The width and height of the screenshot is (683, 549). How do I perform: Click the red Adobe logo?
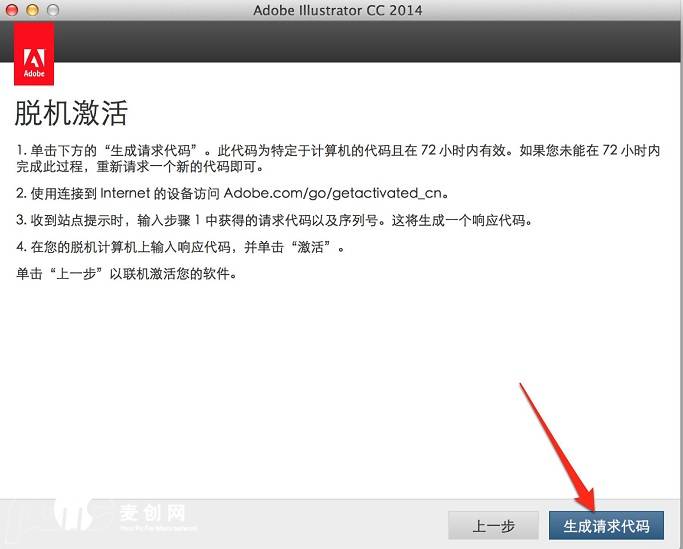(34, 58)
